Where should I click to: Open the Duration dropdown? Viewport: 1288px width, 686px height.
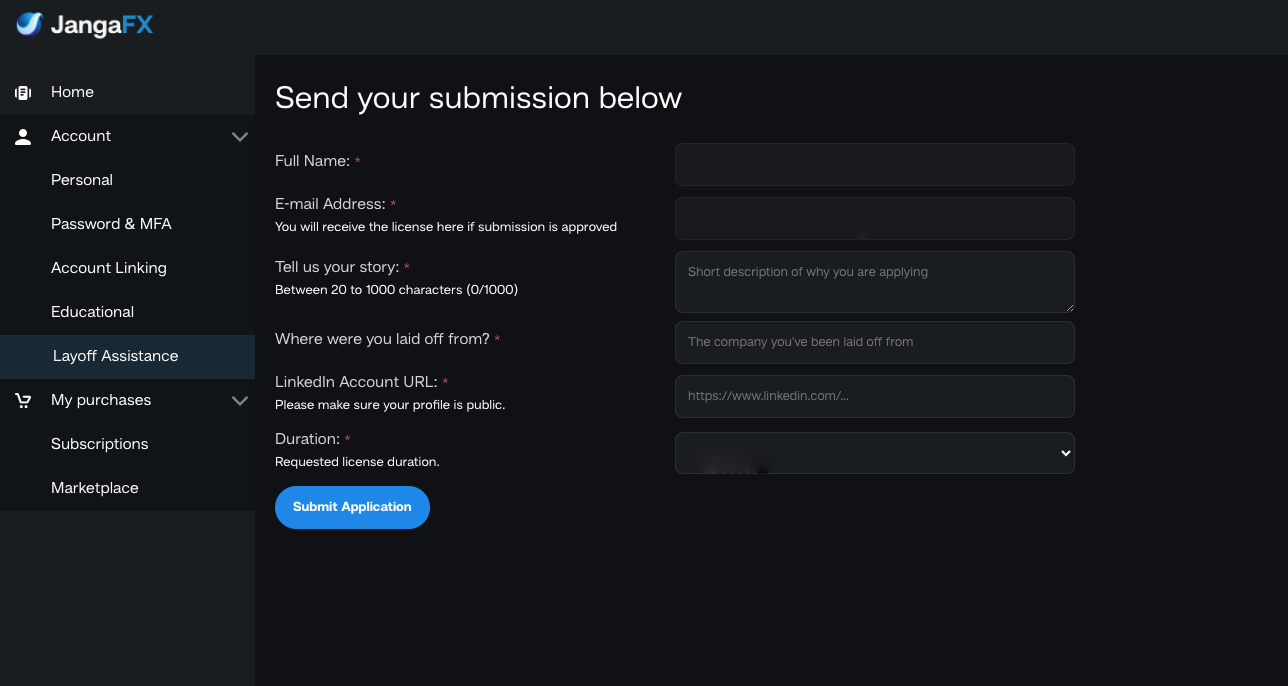pos(874,453)
